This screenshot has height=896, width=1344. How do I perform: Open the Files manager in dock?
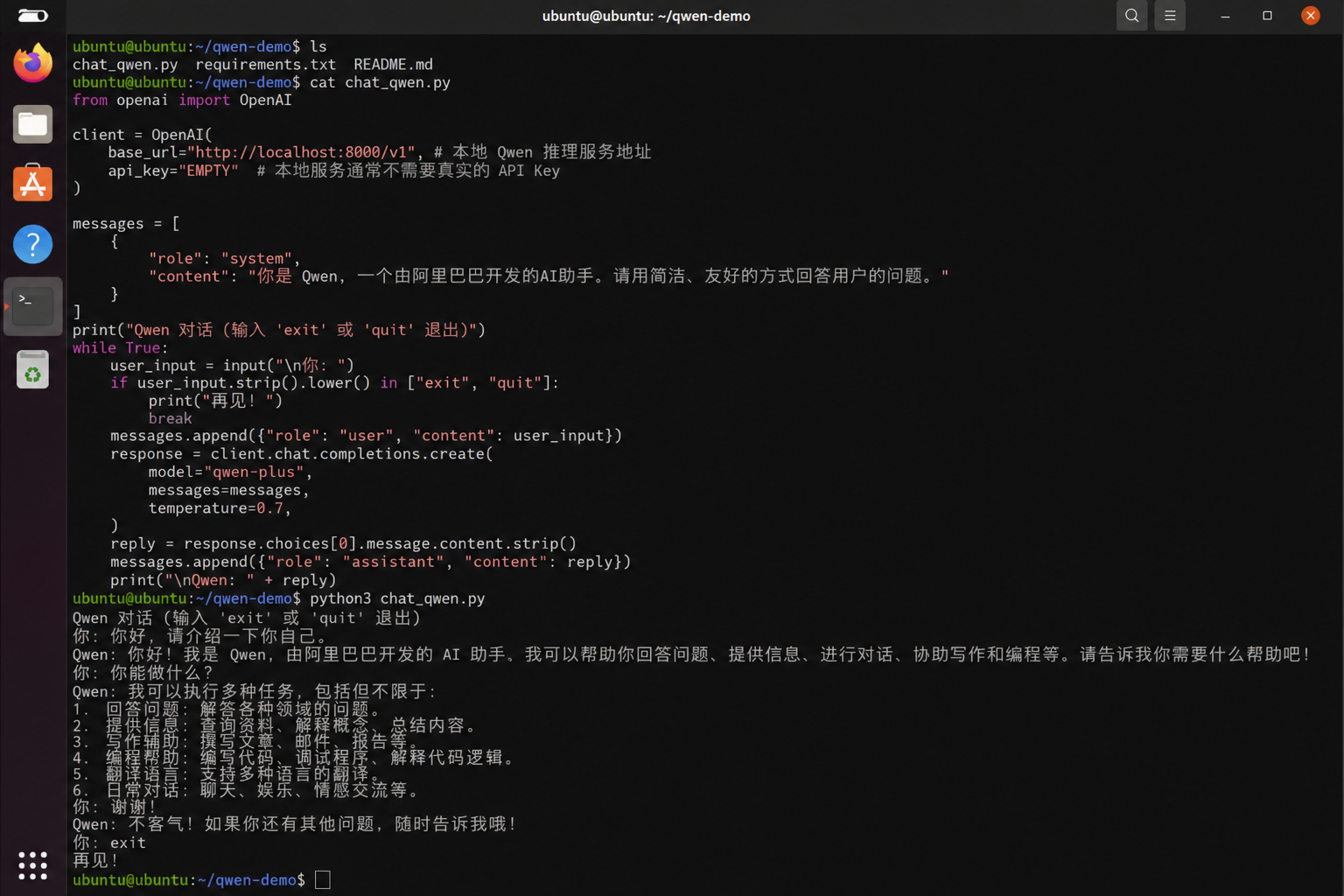33,124
